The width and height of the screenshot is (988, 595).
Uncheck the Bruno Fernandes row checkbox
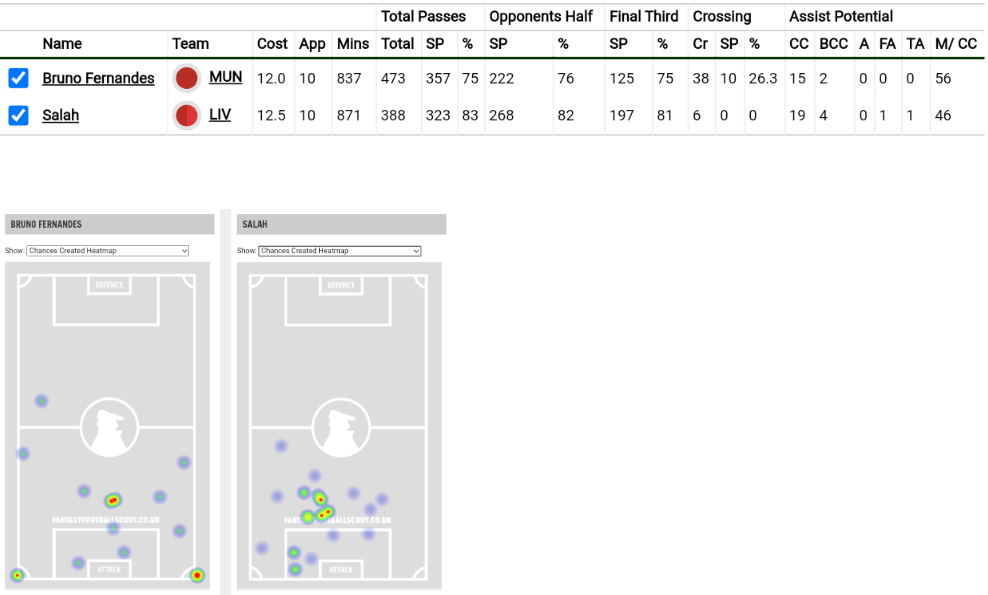18,78
